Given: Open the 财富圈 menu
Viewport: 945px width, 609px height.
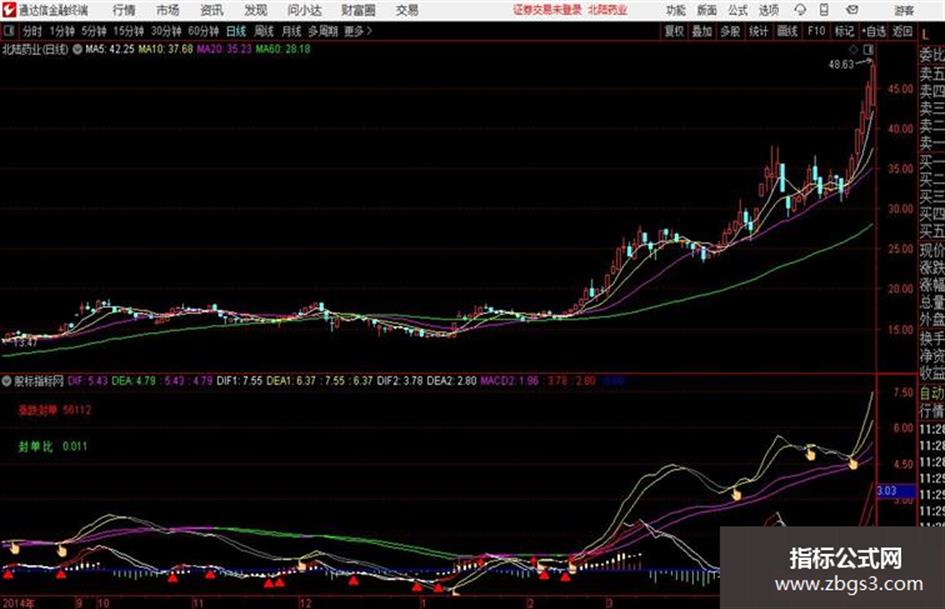Looking at the screenshot, I should click(x=358, y=10).
